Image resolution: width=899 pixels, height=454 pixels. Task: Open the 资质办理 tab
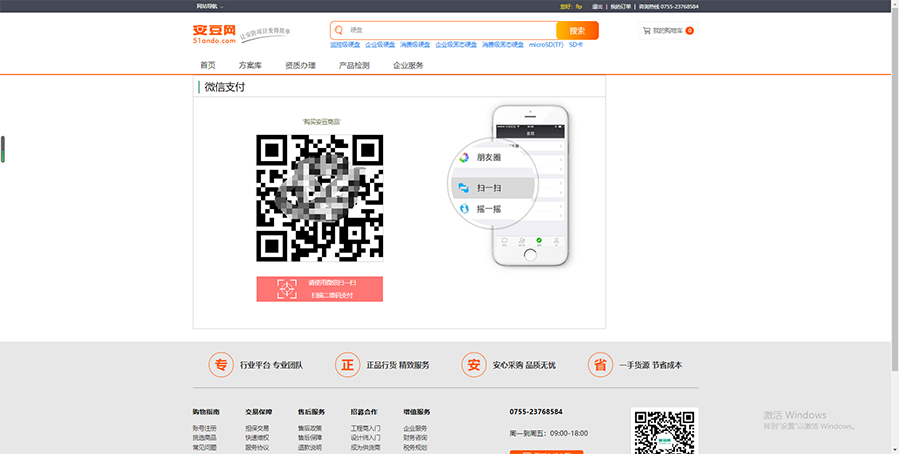tap(300, 65)
